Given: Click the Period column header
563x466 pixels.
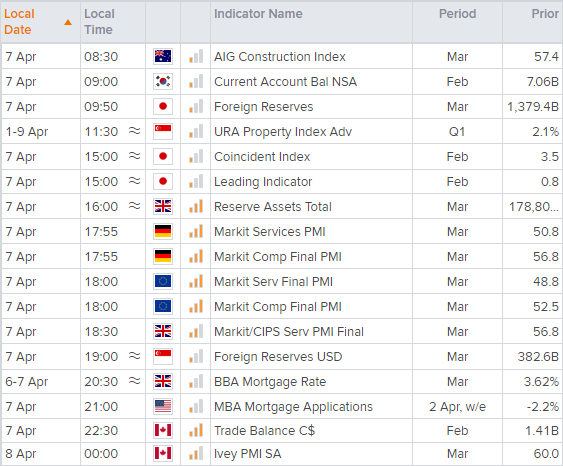Looking at the screenshot, I should click(x=457, y=14).
